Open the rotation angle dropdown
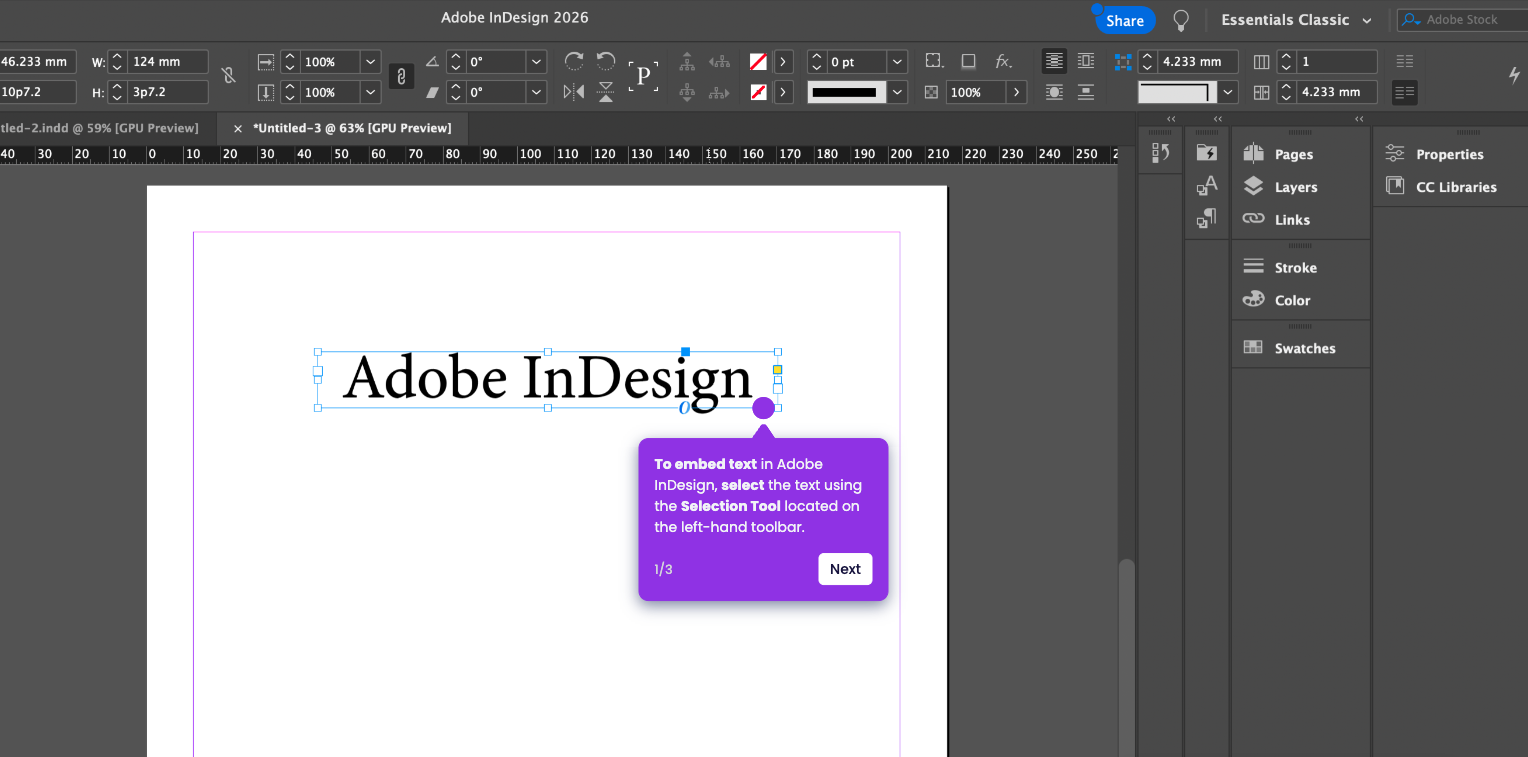 [537, 62]
